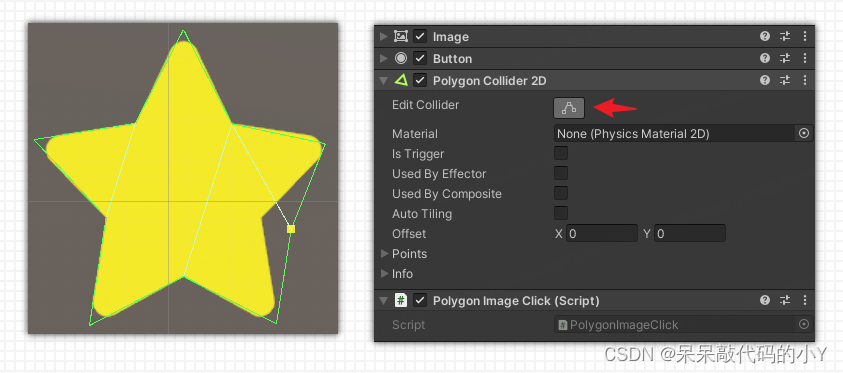Click the Offset X input field

(x=602, y=234)
